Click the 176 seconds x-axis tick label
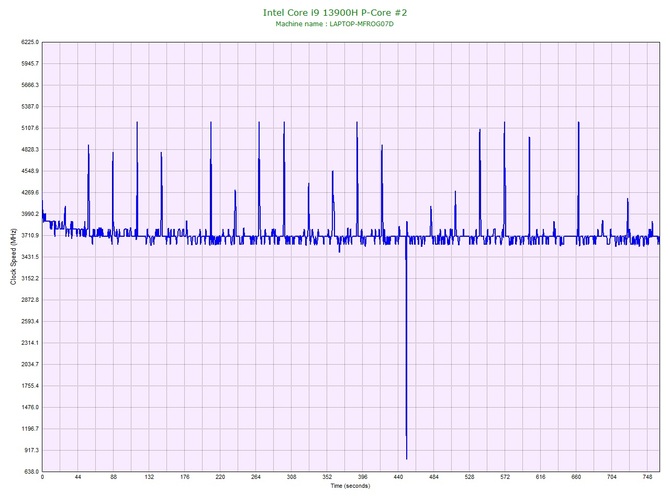Viewport: 670px width, 503px height. click(185, 477)
